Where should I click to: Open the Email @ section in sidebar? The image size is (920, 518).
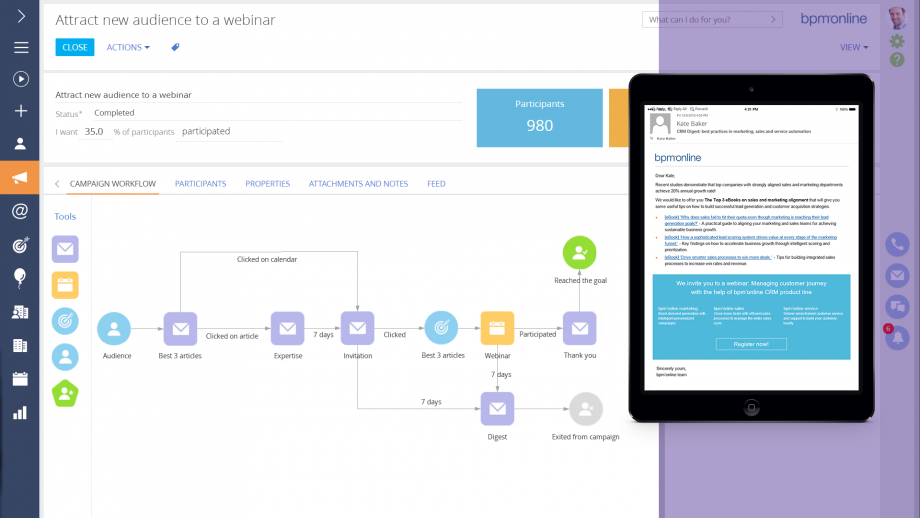click(20, 211)
